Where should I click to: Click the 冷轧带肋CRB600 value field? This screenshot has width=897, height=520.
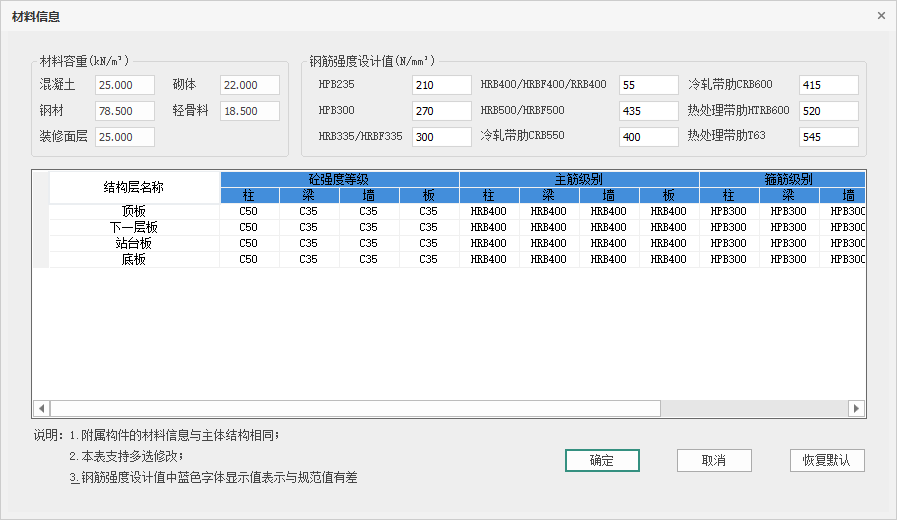coord(828,85)
